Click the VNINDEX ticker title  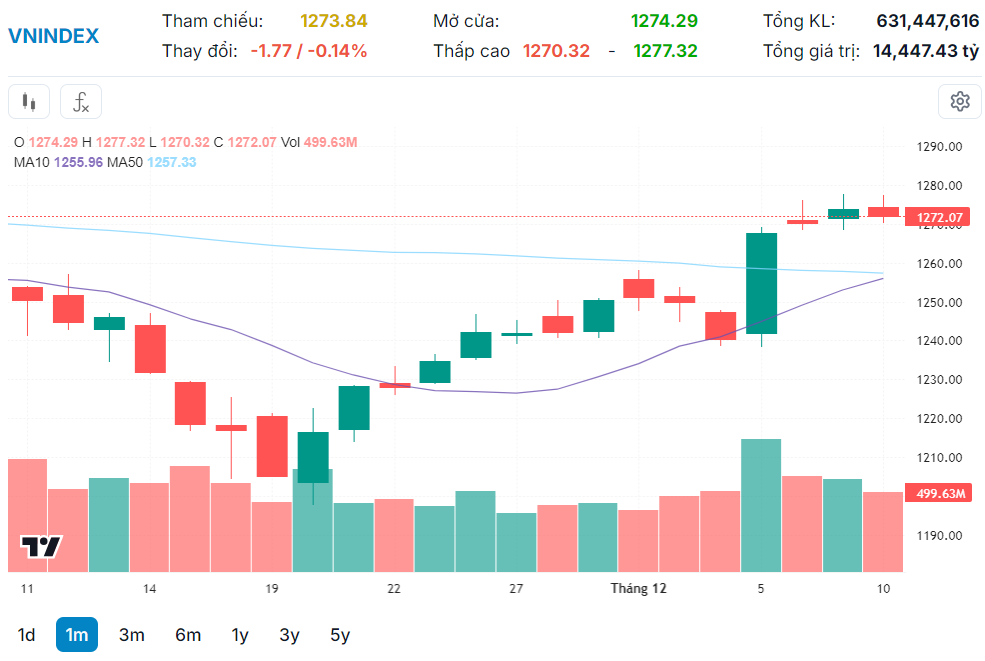54,36
